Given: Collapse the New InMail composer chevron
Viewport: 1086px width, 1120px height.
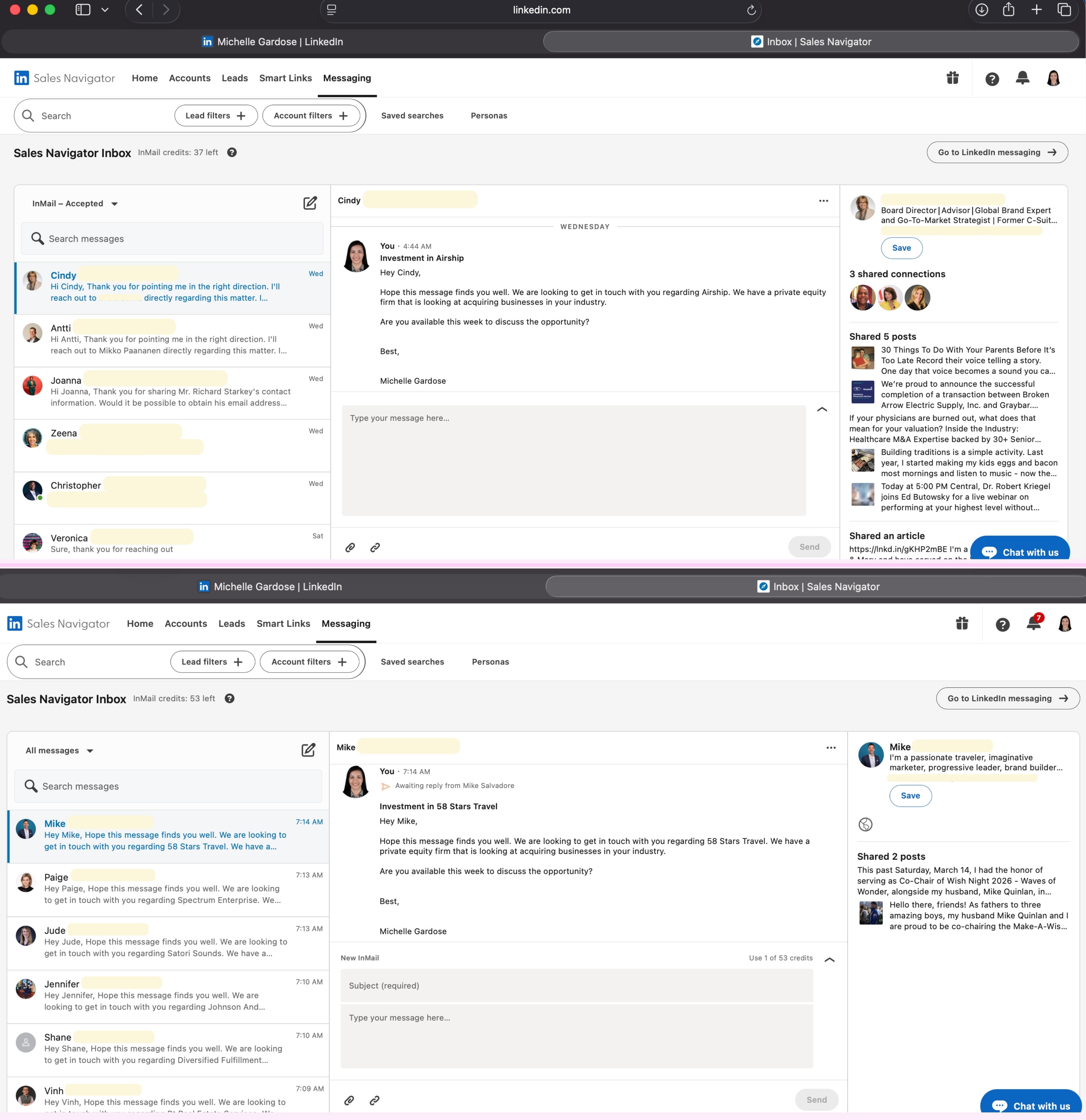Looking at the screenshot, I should point(829,960).
